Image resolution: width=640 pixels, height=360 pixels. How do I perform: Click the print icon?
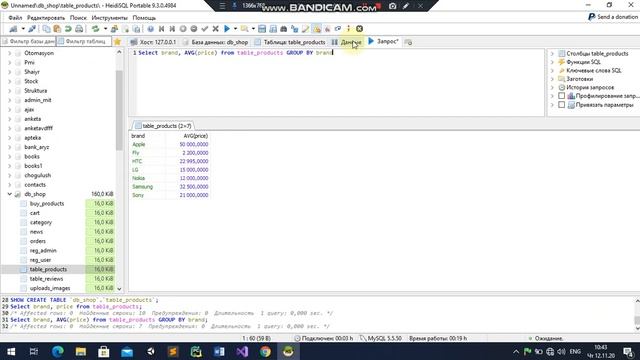tap(79, 29)
